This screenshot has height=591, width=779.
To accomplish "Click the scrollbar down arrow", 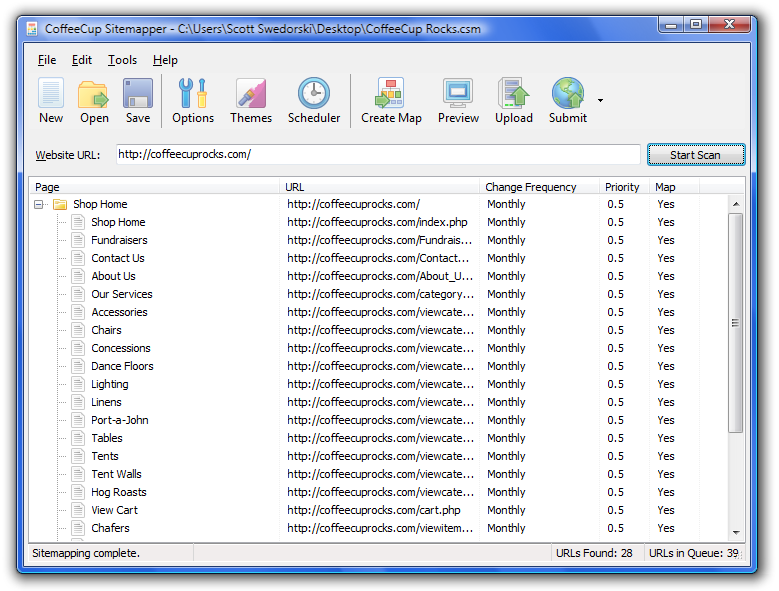I will [736, 532].
